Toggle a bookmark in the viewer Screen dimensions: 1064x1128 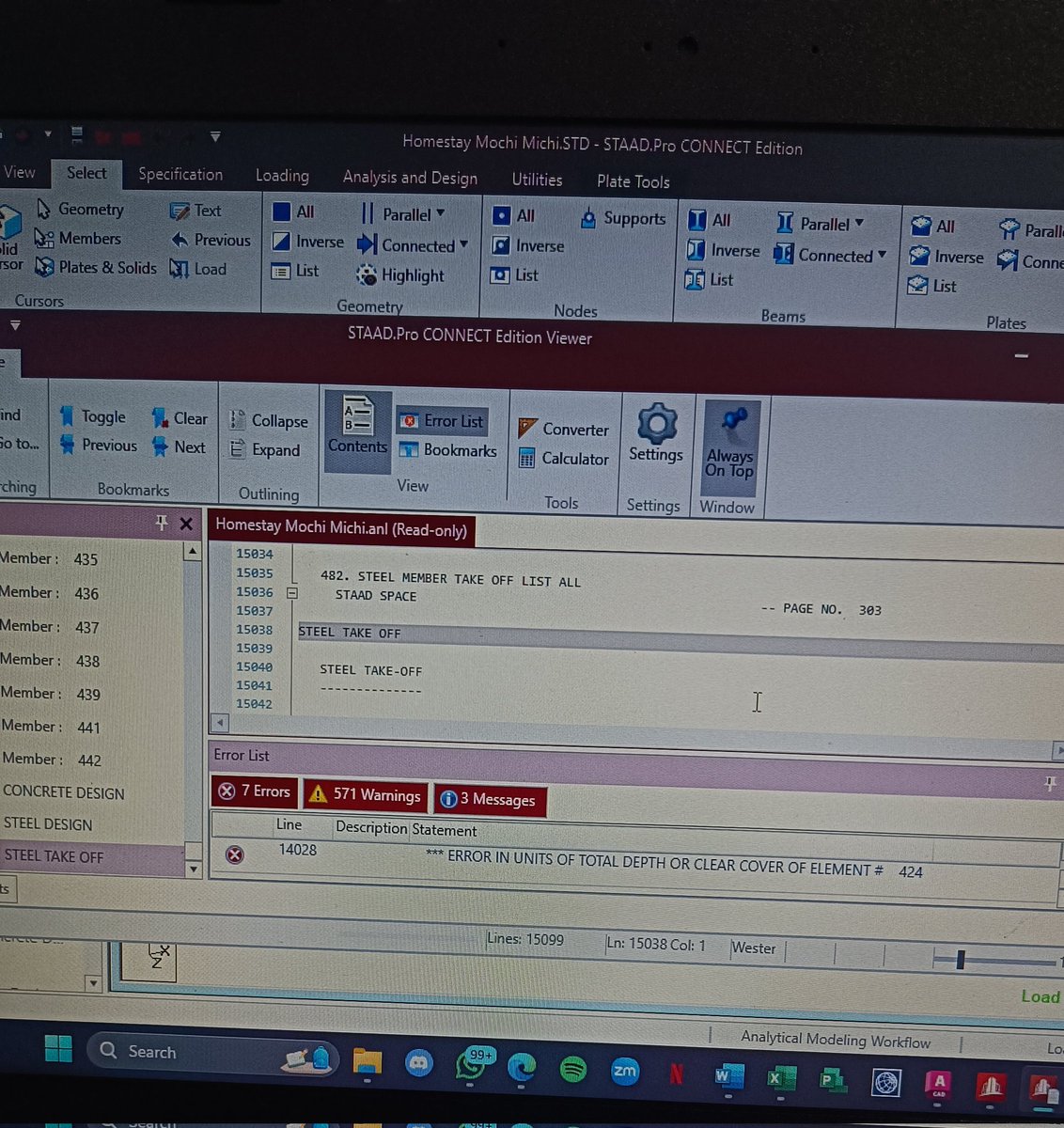[92, 416]
